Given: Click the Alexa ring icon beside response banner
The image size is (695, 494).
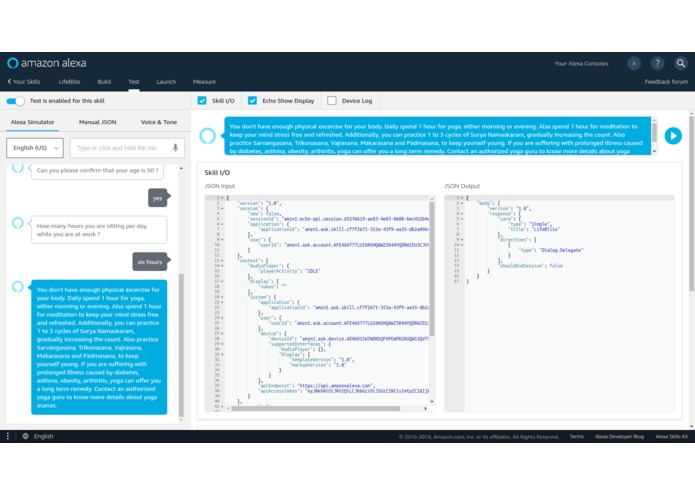Looking at the screenshot, I should 207,136.
